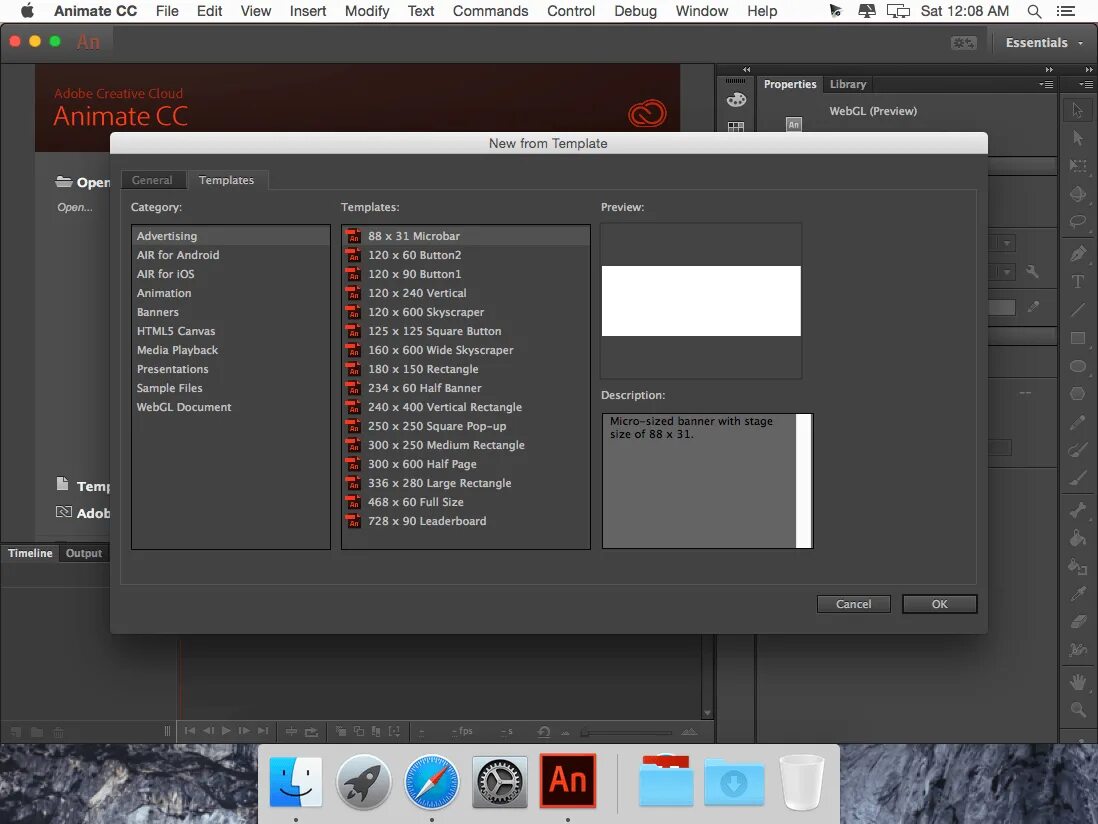Select the Eraser tool
Screen dimensions: 1098x824
click(1078, 622)
